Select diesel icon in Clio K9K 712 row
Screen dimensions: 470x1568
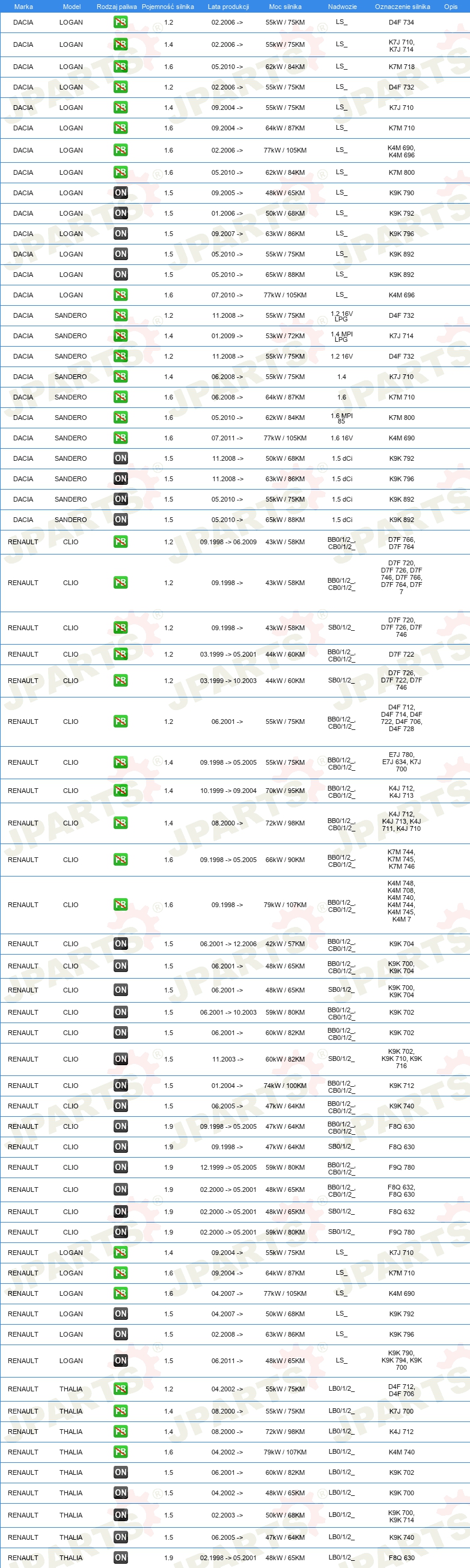(121, 1086)
